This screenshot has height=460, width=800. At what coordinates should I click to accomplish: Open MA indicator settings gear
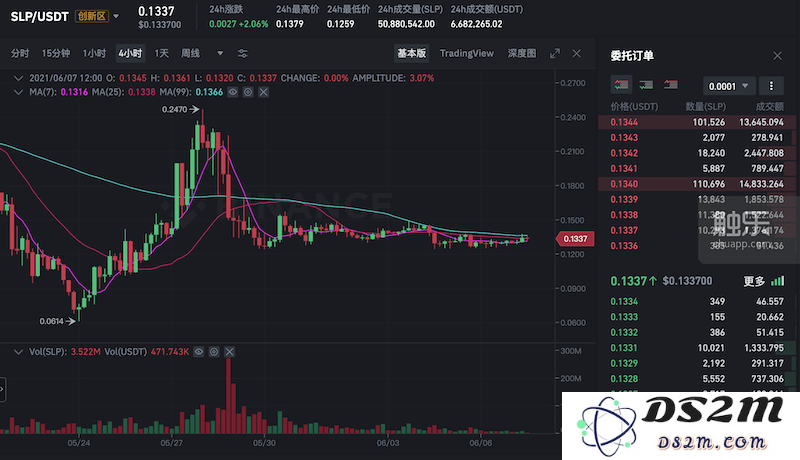pos(248,92)
